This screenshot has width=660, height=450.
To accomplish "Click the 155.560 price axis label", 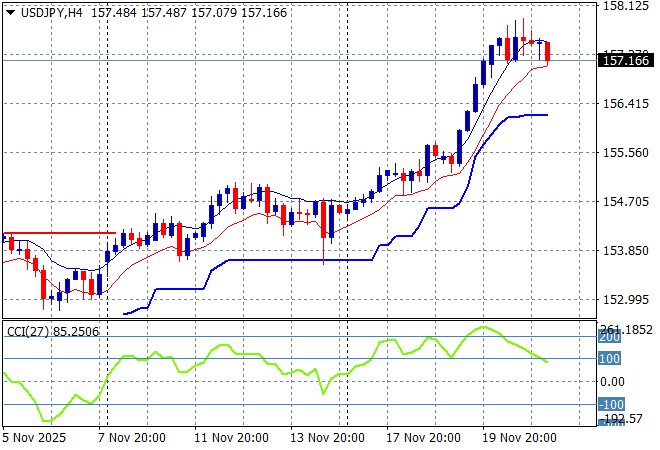I will click(626, 152).
